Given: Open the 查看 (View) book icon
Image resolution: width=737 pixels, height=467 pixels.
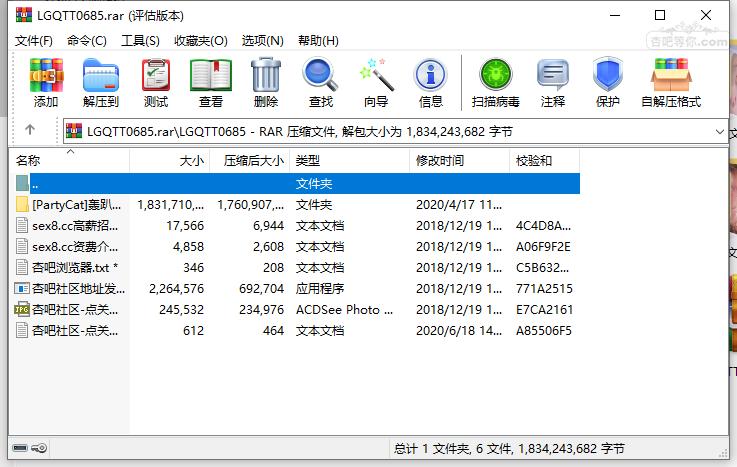Looking at the screenshot, I should coord(211,75).
